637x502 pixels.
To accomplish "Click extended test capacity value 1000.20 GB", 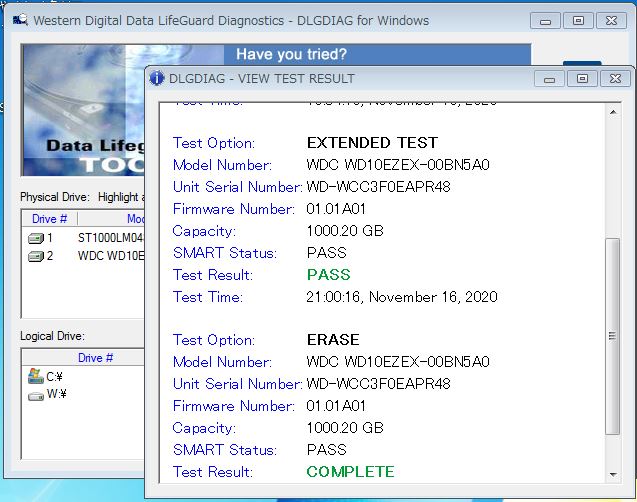I will click(345, 231).
